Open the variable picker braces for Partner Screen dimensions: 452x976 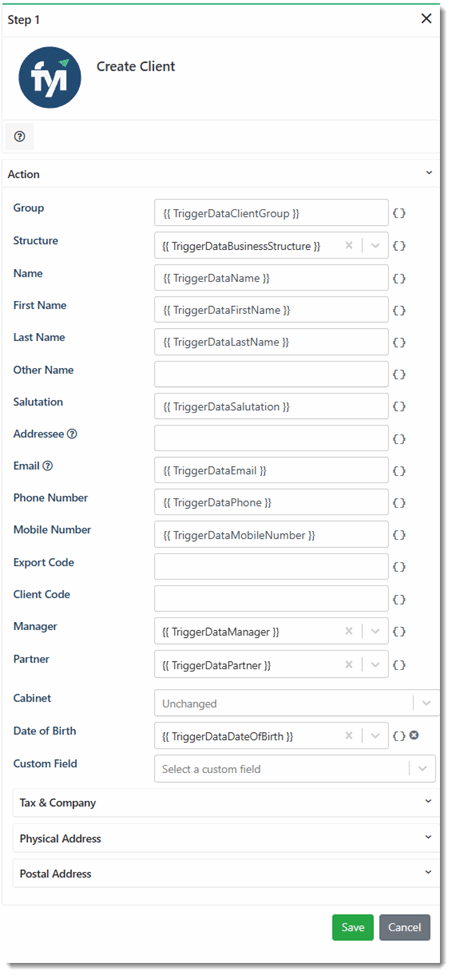400,665
